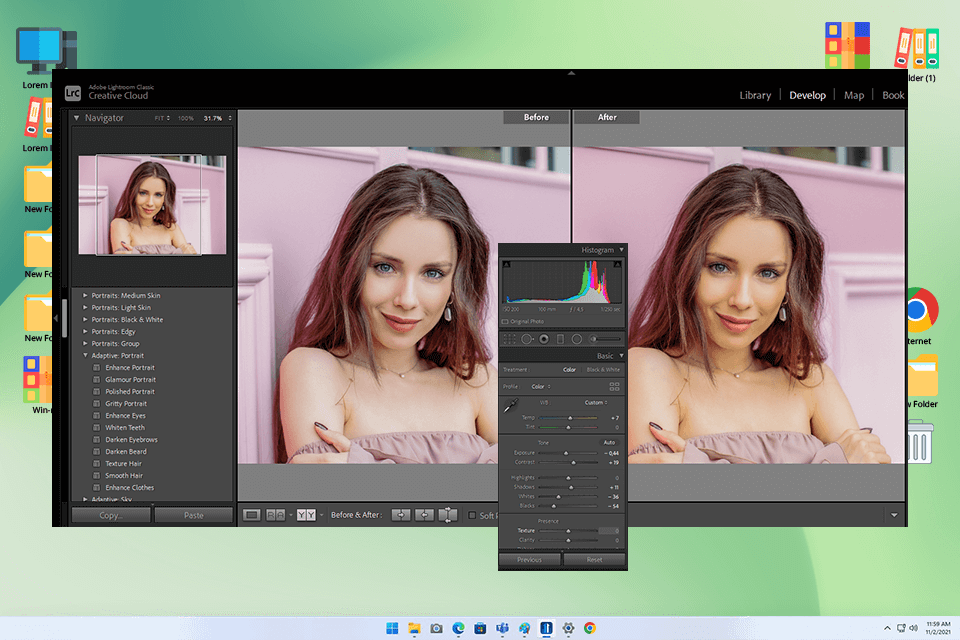Set Navigator zoom to 100%
Image resolution: width=960 pixels, height=640 pixels.
coord(186,118)
